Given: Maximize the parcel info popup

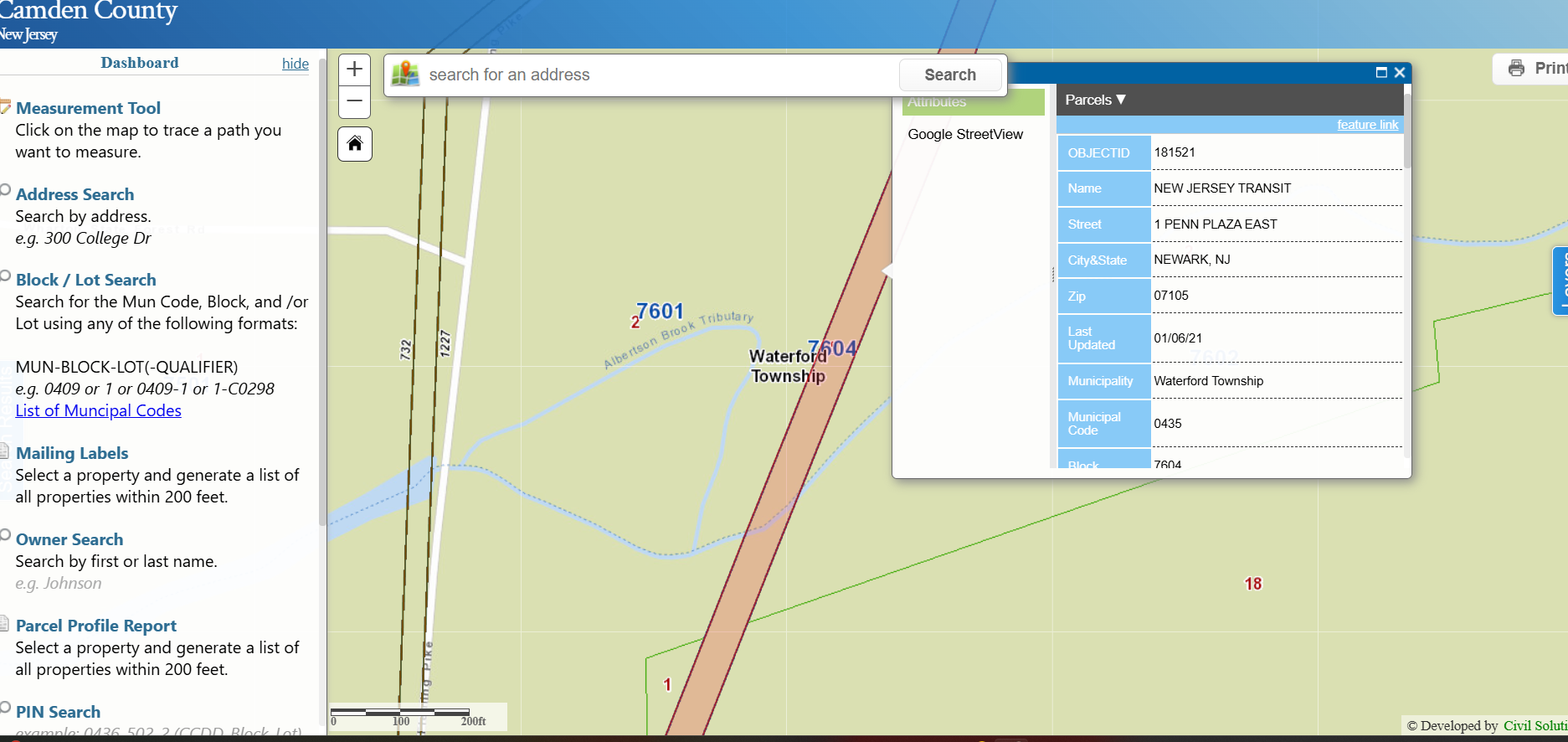Looking at the screenshot, I should [x=1381, y=73].
